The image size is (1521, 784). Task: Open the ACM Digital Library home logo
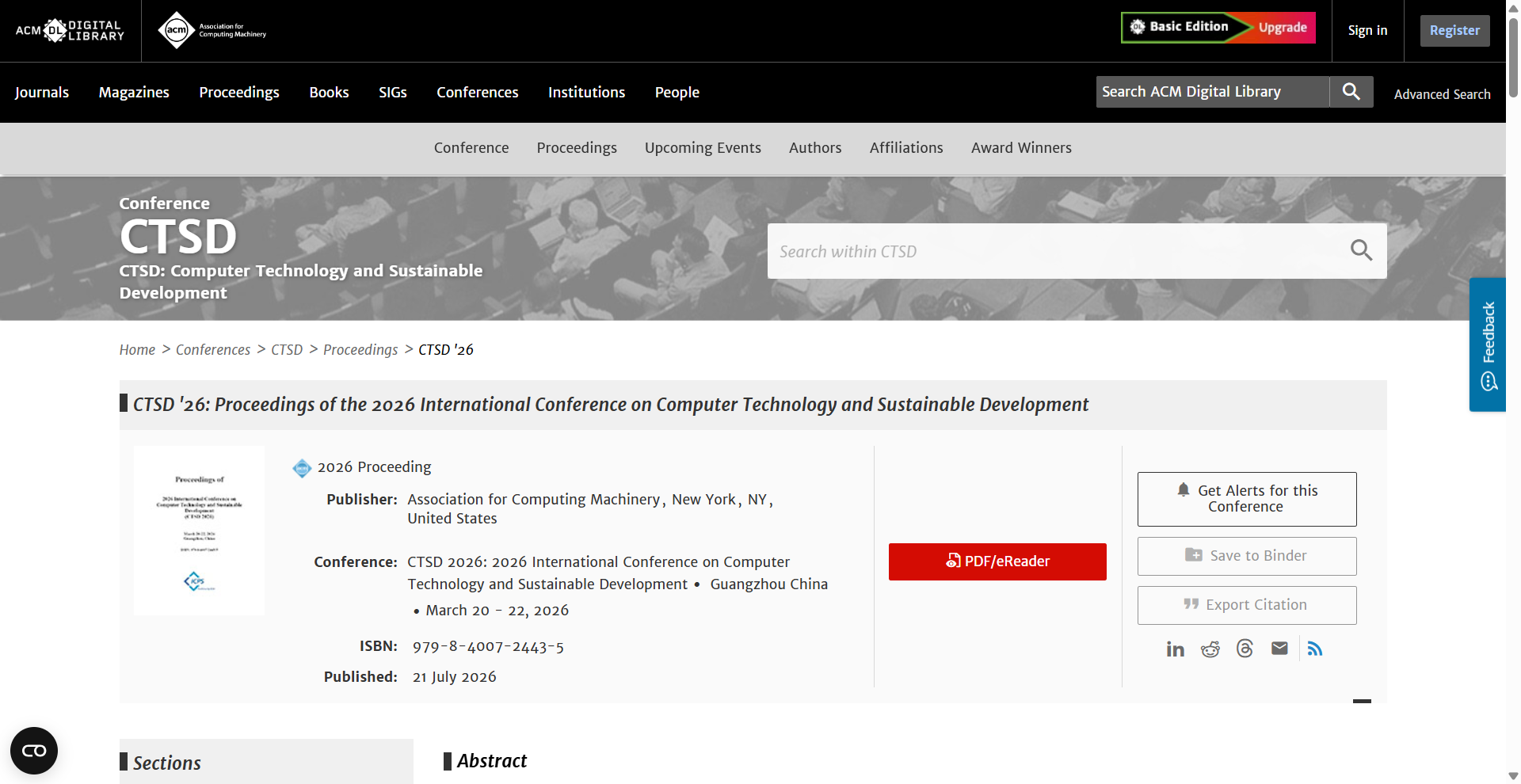[70, 31]
